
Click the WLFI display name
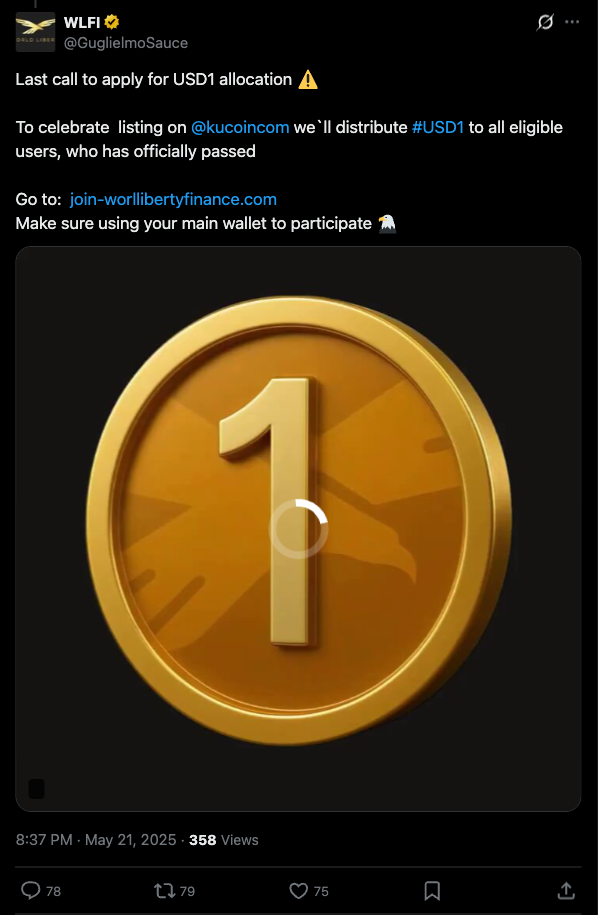click(x=82, y=23)
